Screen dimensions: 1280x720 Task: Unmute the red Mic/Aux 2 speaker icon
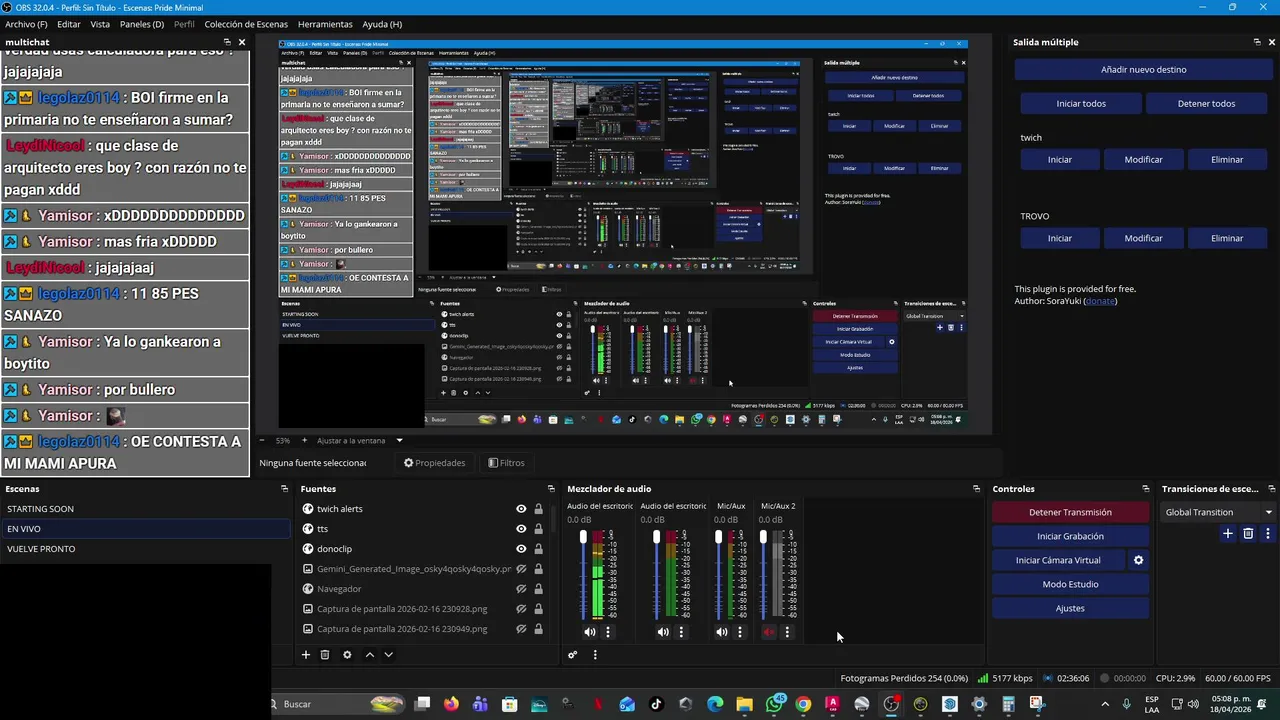(769, 632)
